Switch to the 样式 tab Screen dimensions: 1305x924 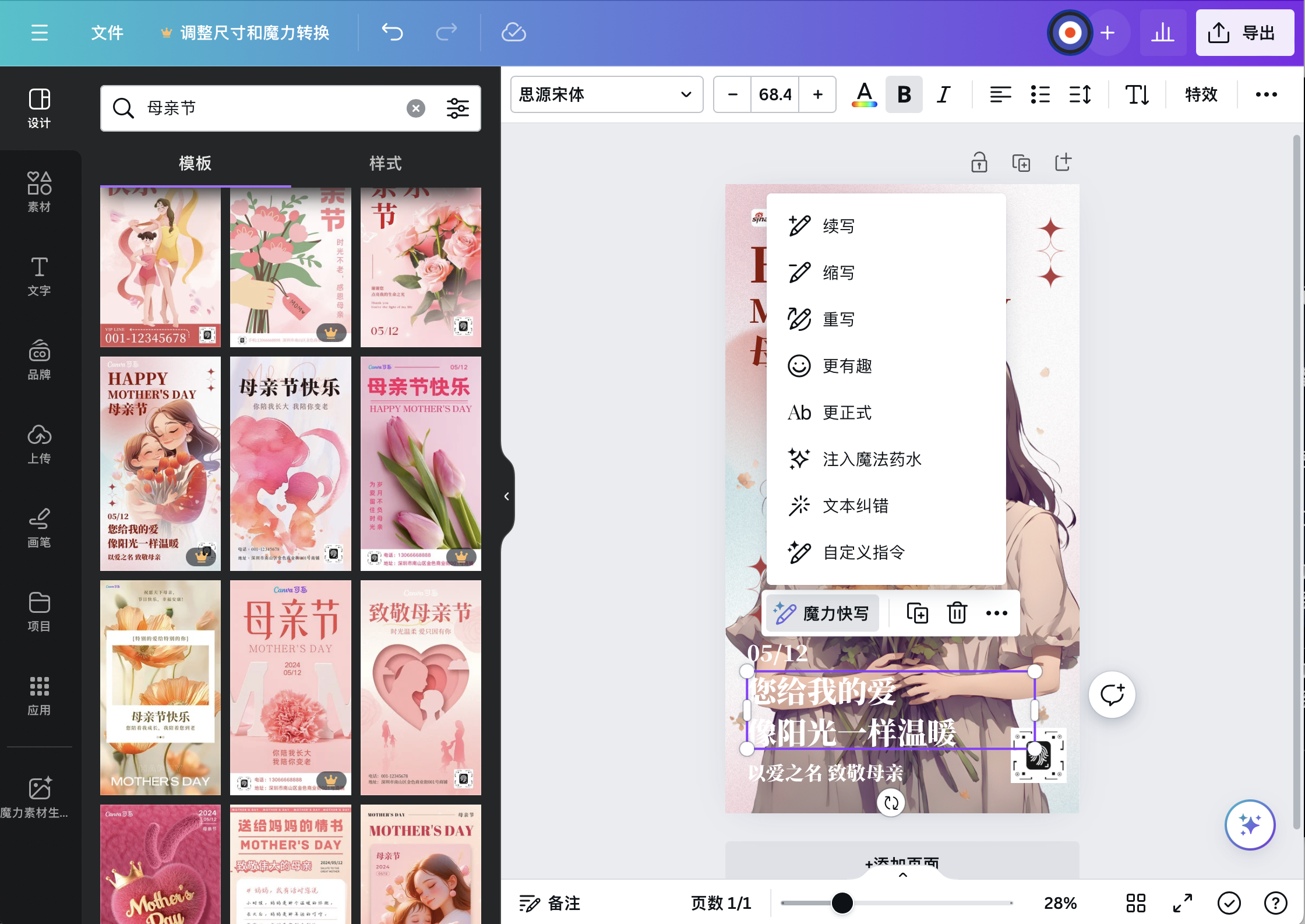(x=385, y=164)
